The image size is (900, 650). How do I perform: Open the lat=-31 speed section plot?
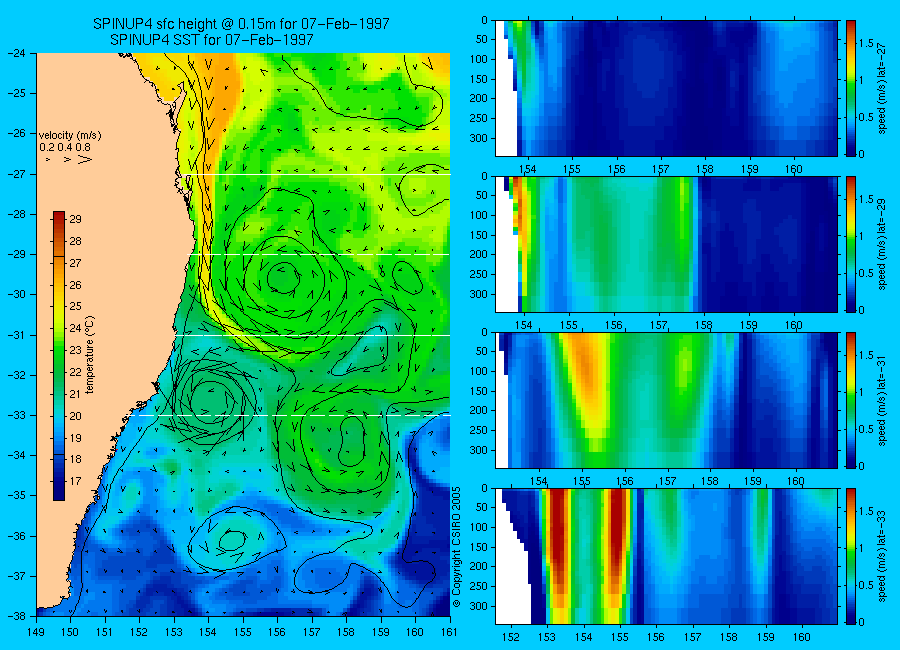pos(666,400)
